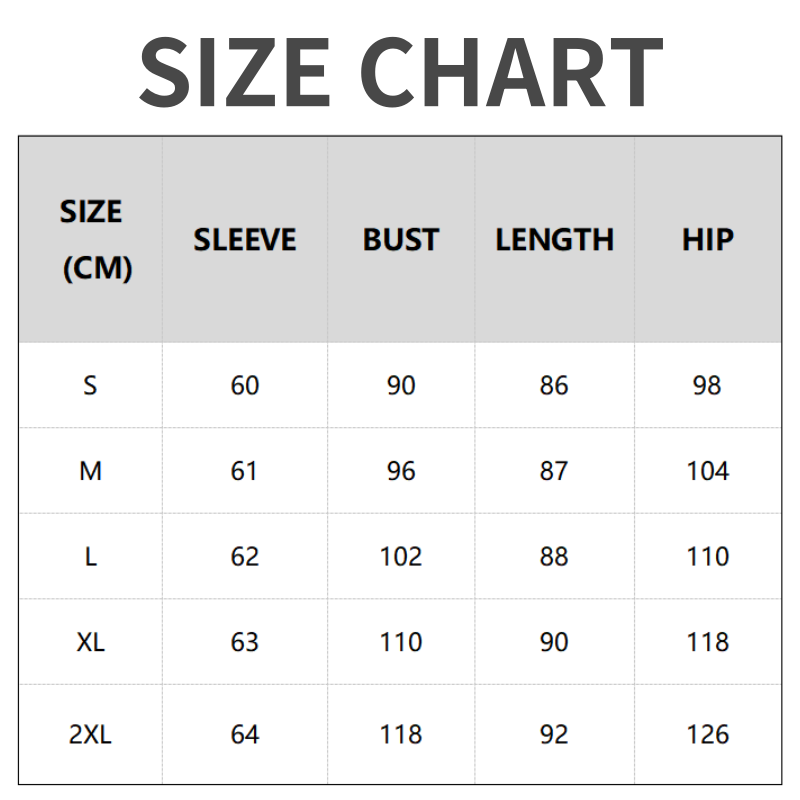Select the S size row label
Viewport: 800px width, 800px height.
90,386
